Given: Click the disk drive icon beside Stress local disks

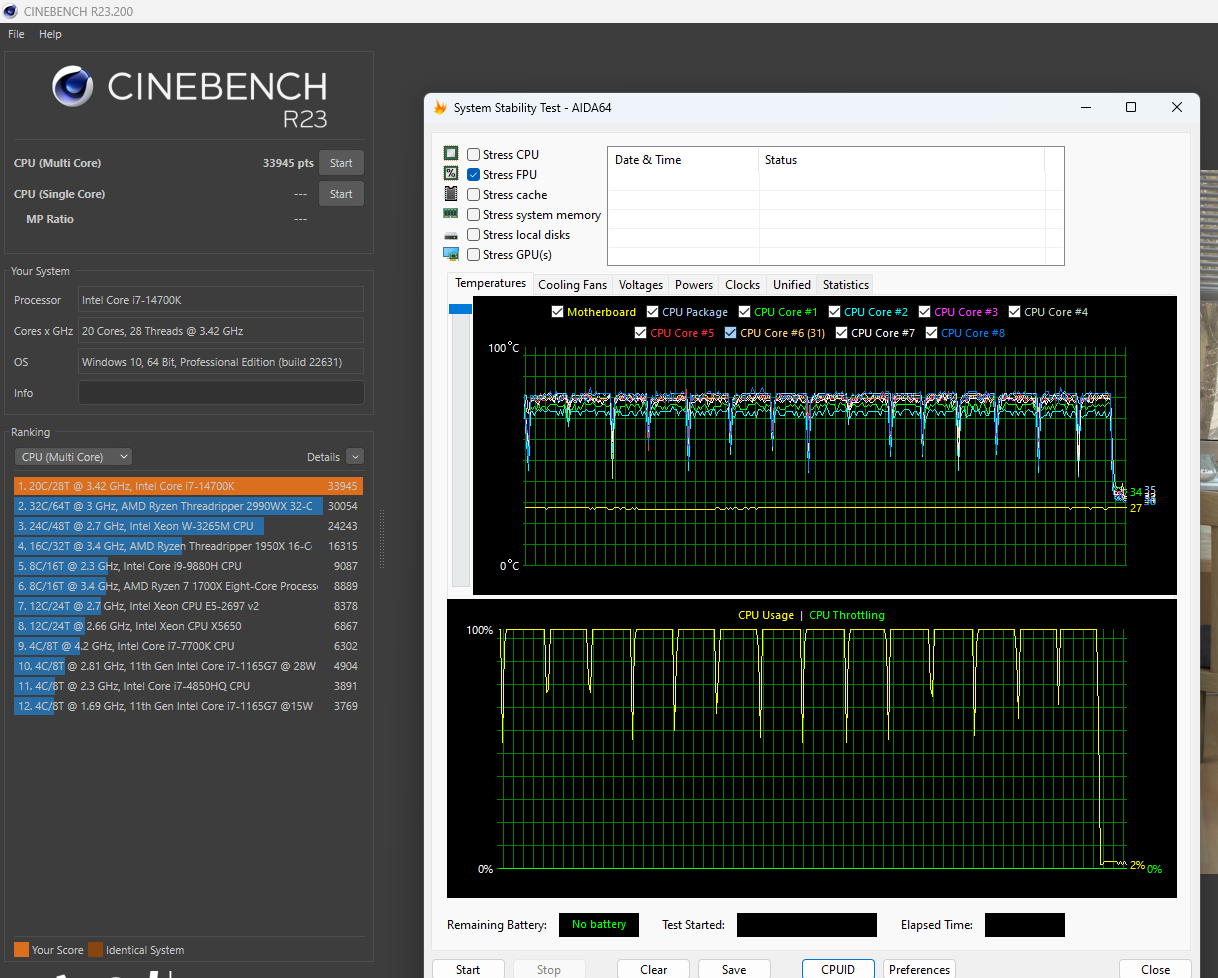Looking at the screenshot, I should [x=451, y=235].
